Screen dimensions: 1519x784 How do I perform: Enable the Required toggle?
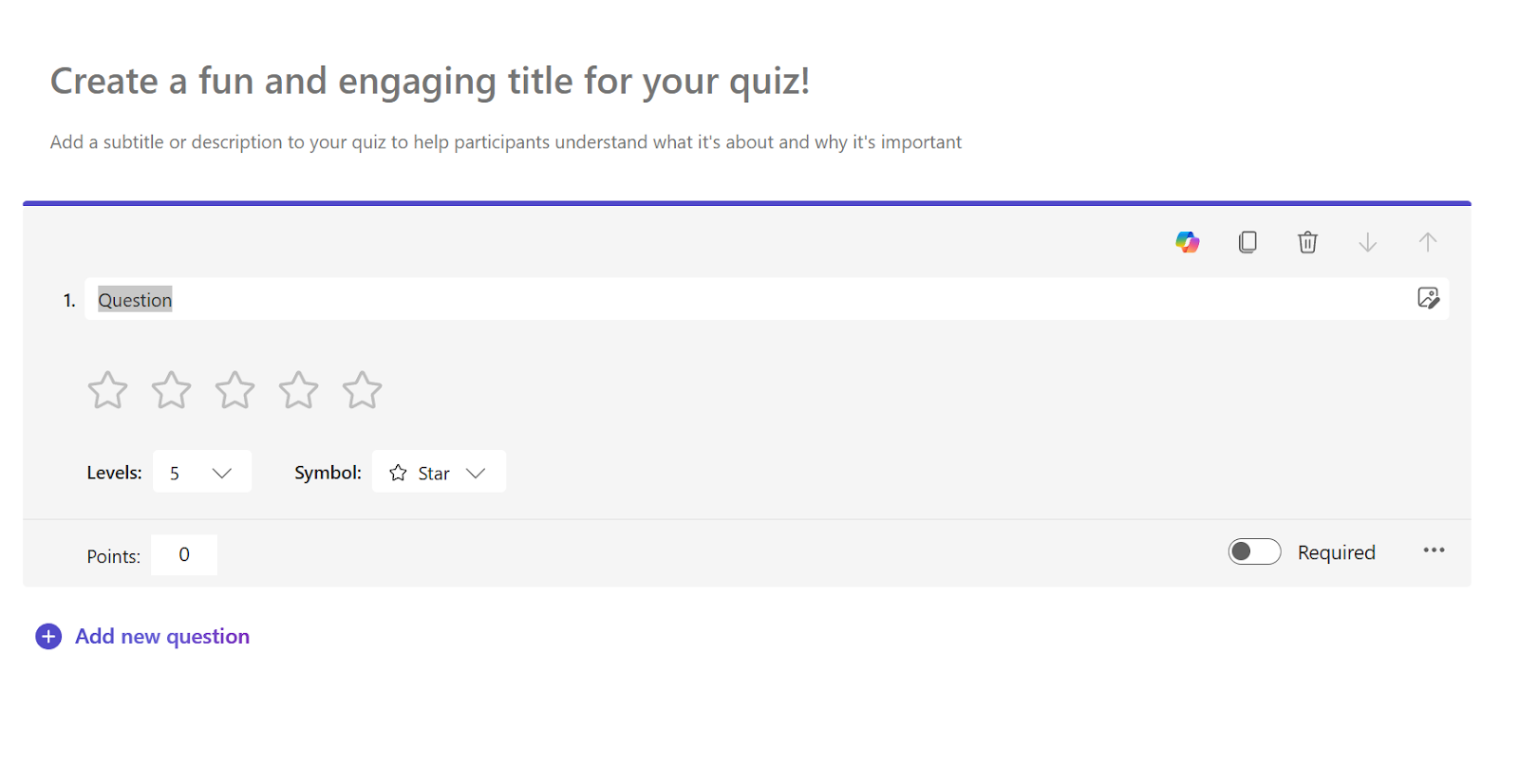(1255, 551)
